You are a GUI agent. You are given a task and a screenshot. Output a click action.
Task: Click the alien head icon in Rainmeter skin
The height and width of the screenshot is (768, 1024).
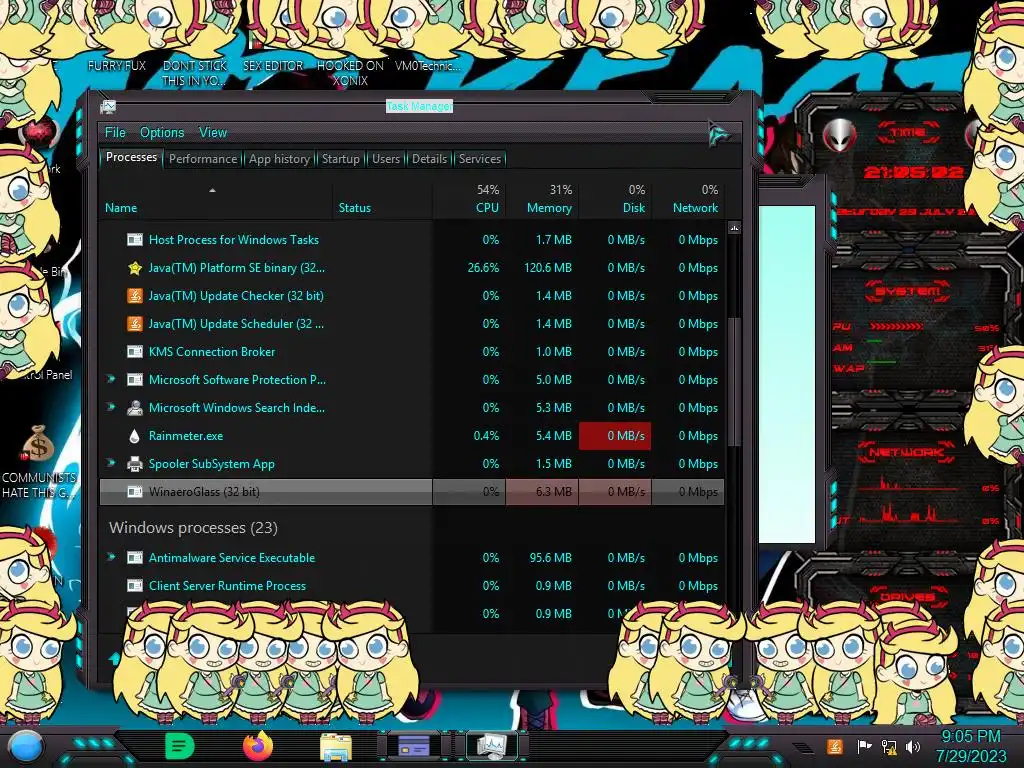[840, 136]
